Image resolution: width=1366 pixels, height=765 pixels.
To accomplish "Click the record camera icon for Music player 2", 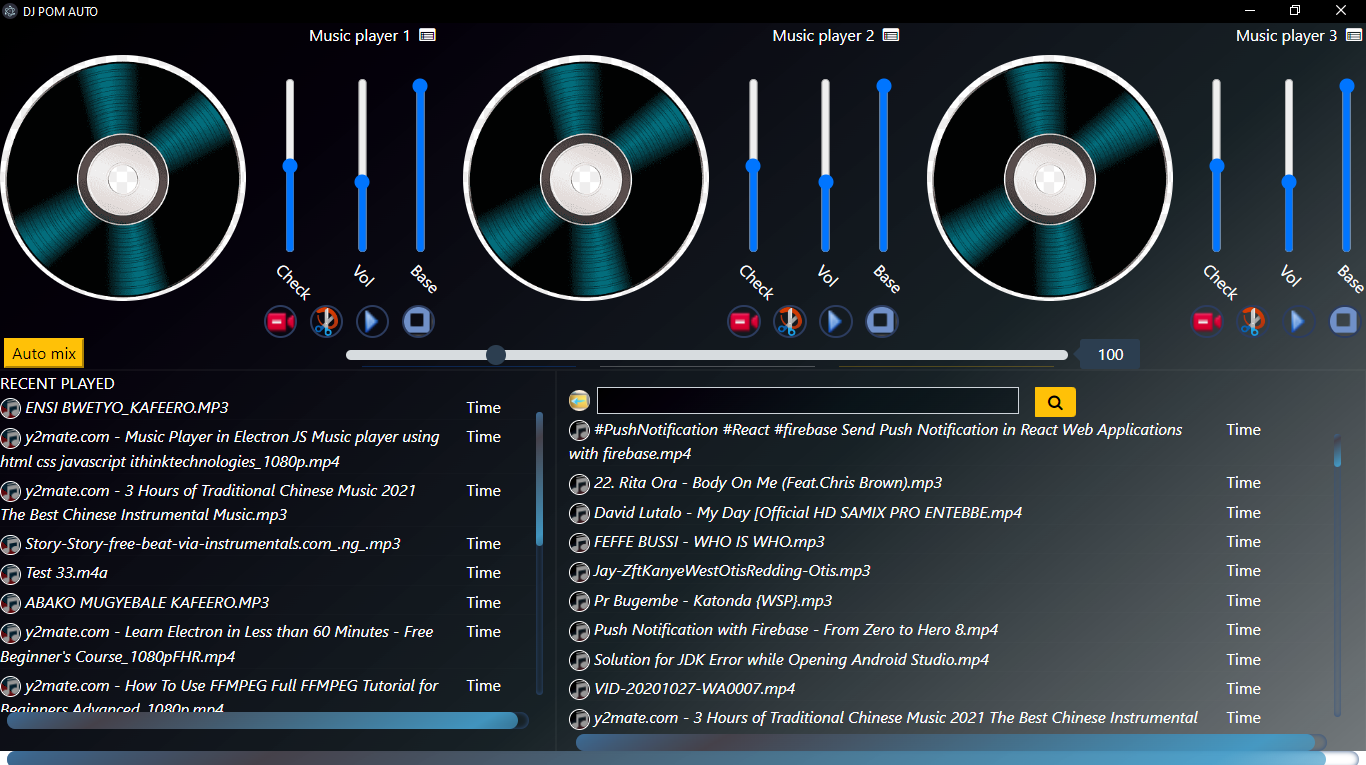I will point(743,322).
